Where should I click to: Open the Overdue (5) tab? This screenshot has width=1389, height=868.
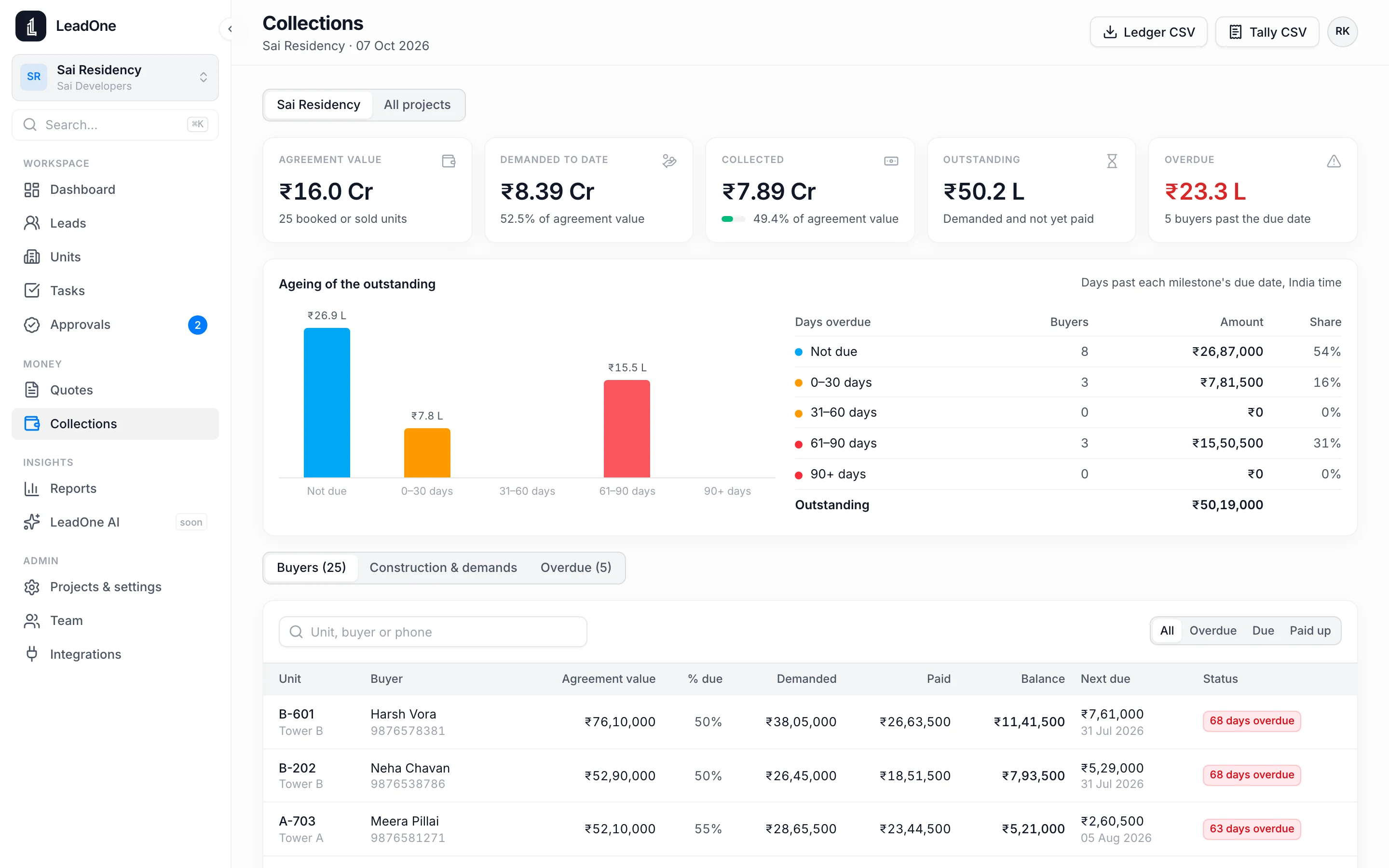576,567
